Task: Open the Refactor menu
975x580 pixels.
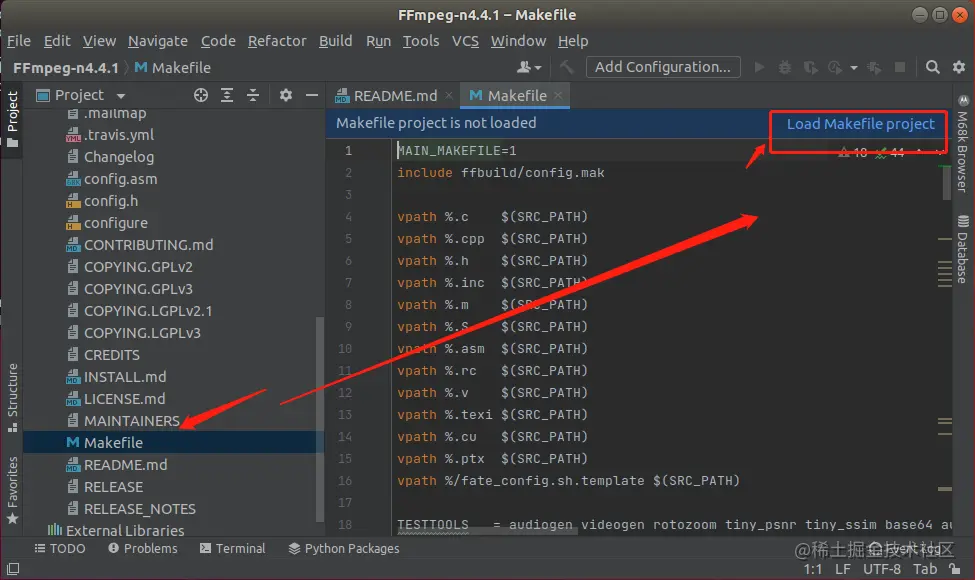Action: 277,41
